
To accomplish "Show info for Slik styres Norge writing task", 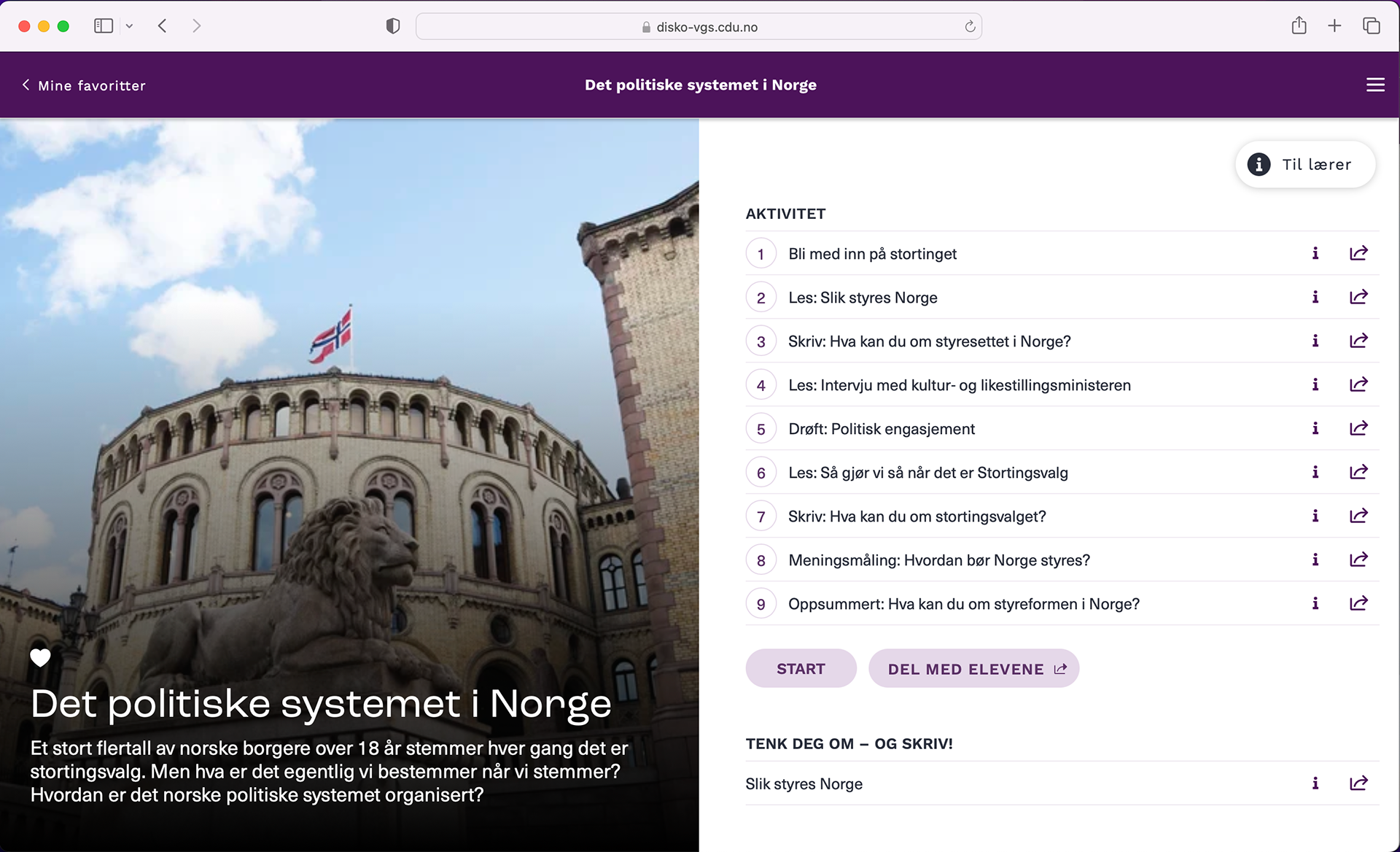I will click(x=1315, y=783).
